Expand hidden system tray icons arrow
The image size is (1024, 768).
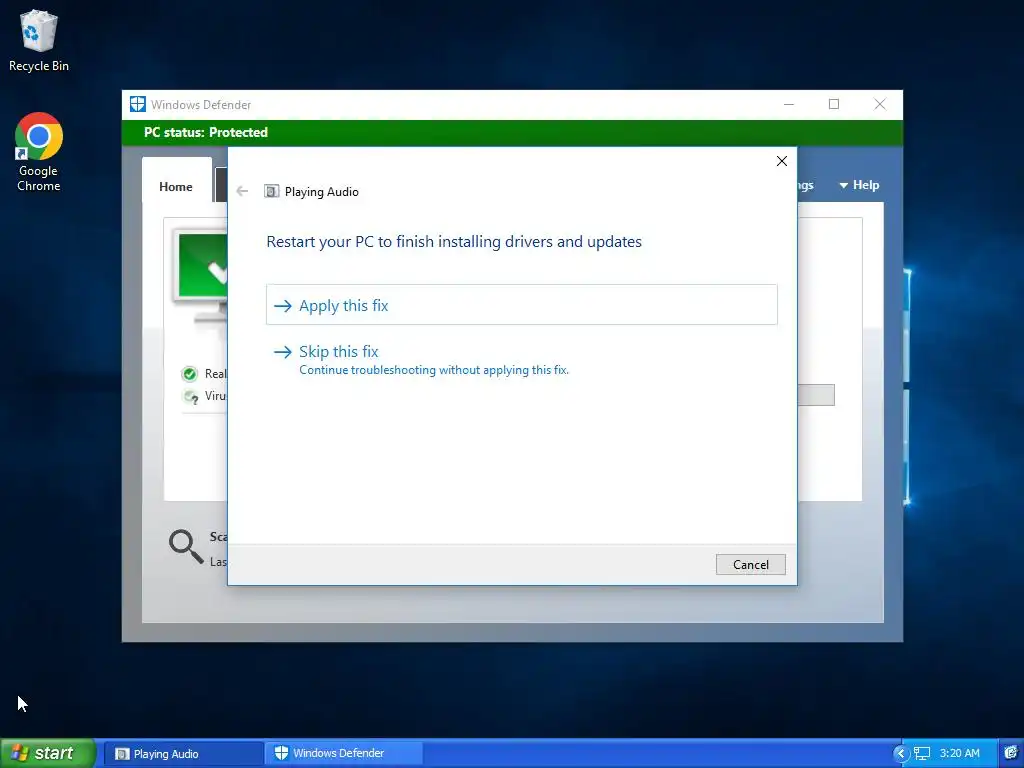click(x=901, y=754)
